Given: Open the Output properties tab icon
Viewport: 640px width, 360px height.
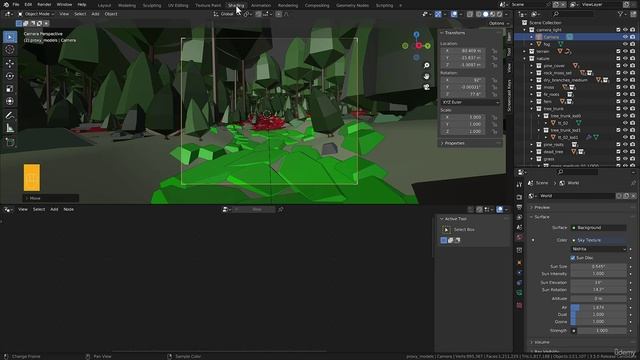Looking at the screenshot, I should [x=519, y=207].
